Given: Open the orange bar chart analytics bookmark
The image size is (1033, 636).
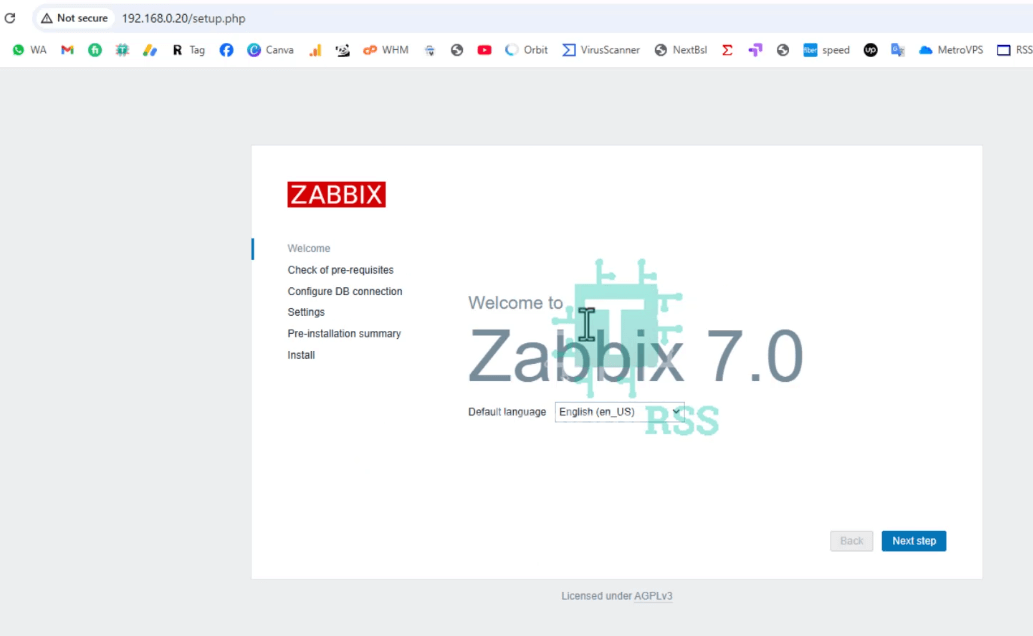Looking at the screenshot, I should pos(315,50).
